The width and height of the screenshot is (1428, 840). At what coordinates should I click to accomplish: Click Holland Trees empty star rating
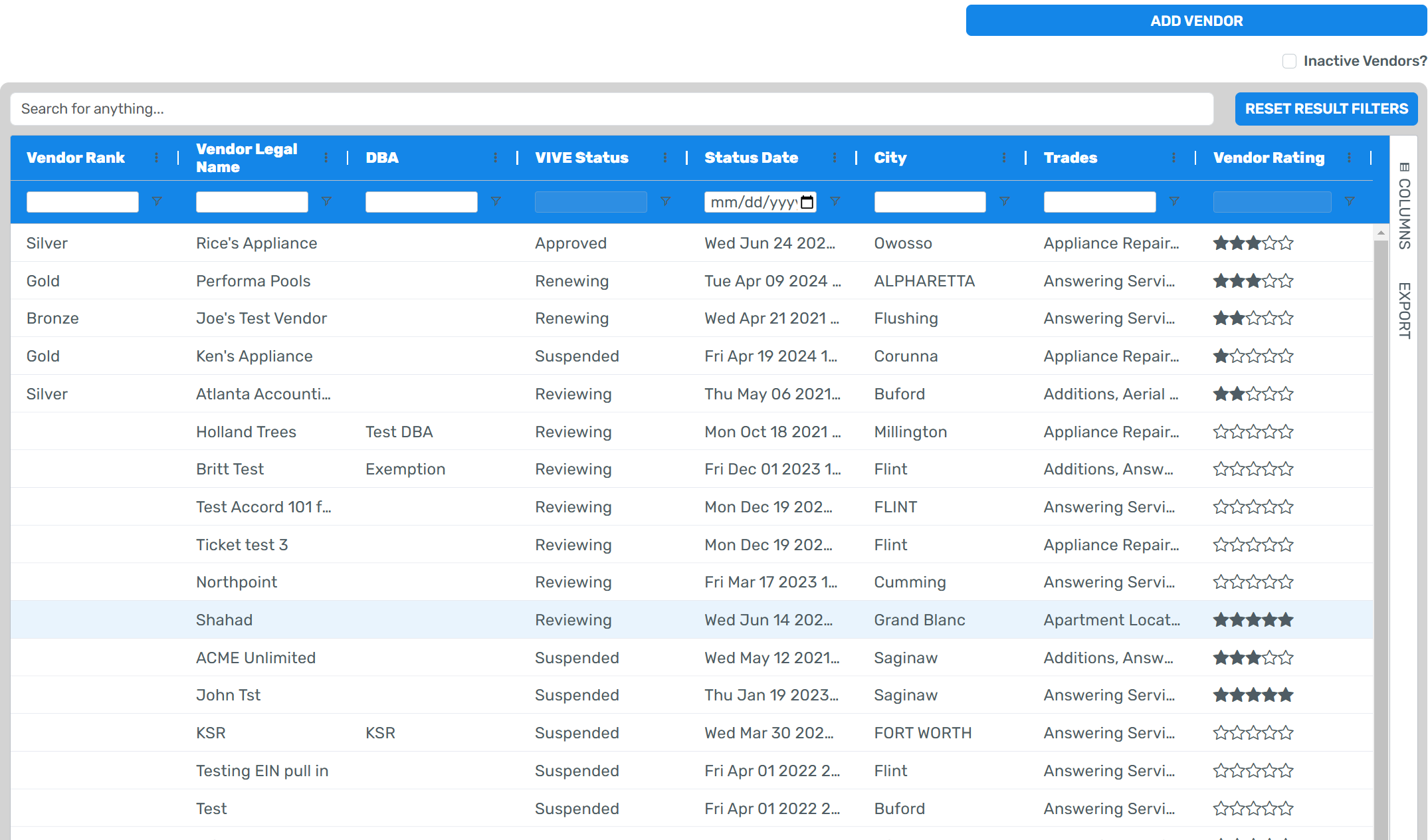coord(1253,432)
